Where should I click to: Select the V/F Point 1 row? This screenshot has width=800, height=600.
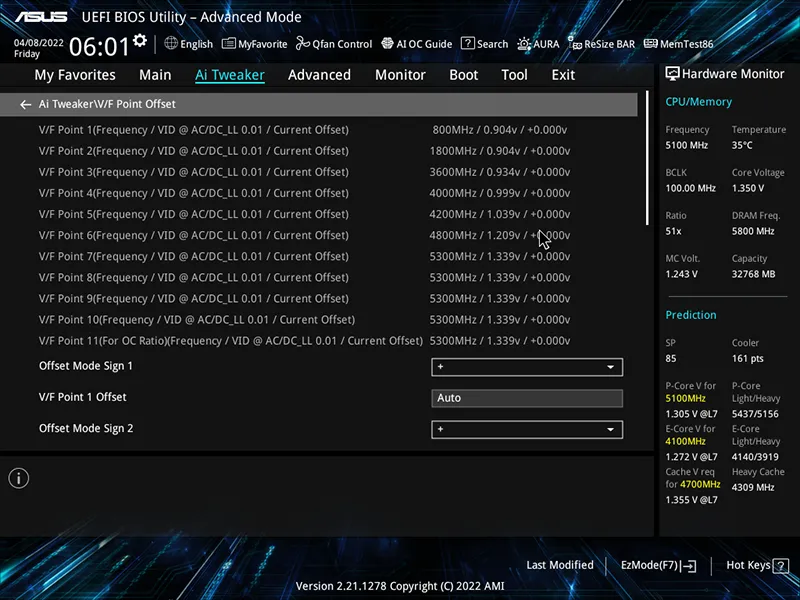click(x=304, y=130)
